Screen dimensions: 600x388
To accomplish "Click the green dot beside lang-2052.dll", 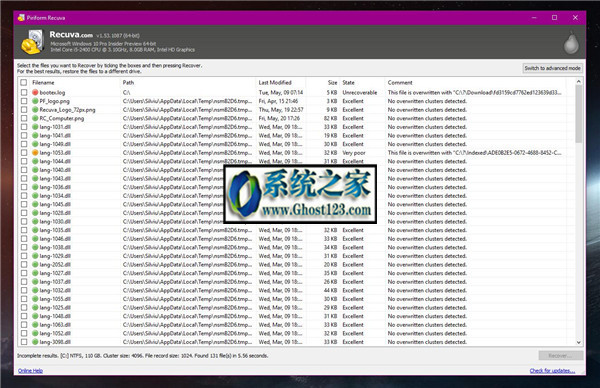I will pos(35,264).
